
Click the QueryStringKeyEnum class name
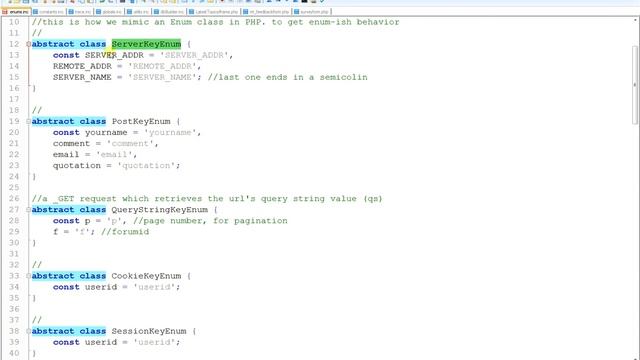[160, 210]
